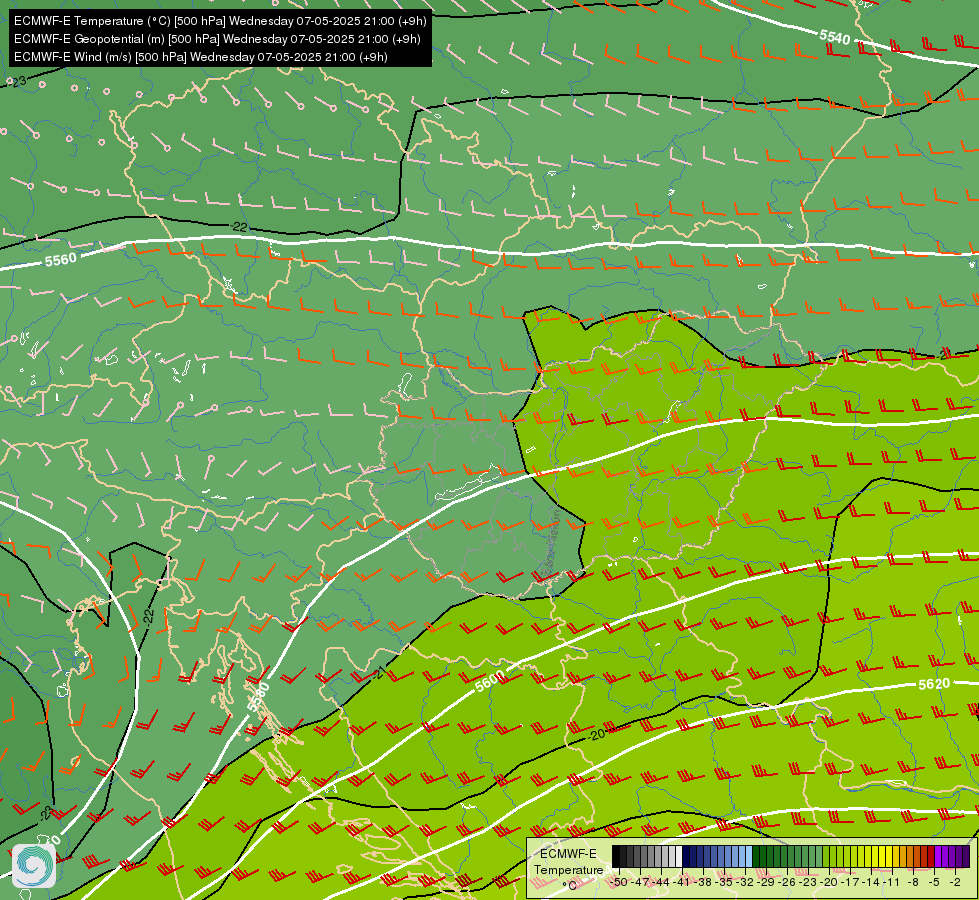Click the -11 value on the temperature legend
This screenshot has width=979, height=900.
coord(891,882)
